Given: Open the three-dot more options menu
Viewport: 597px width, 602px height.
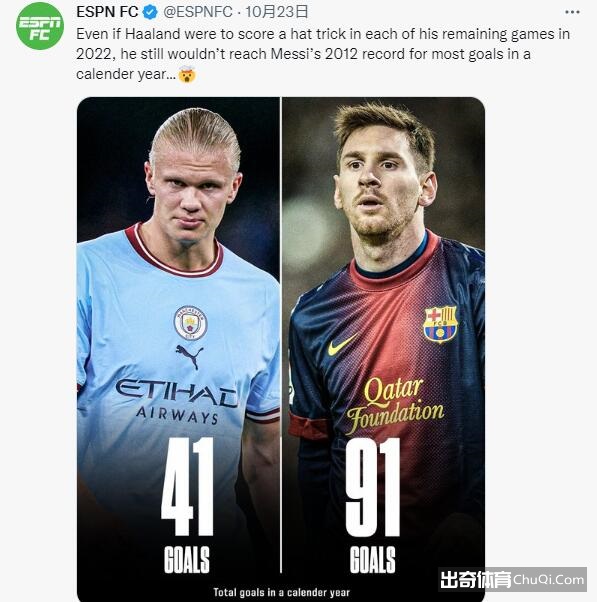Looking at the screenshot, I should click(572, 12).
